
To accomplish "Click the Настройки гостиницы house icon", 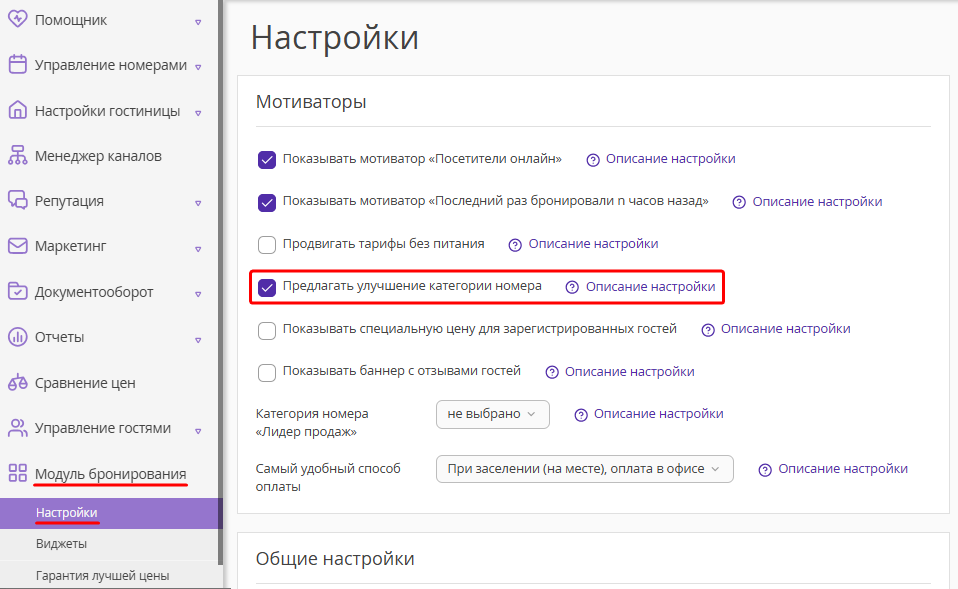I will (x=17, y=110).
